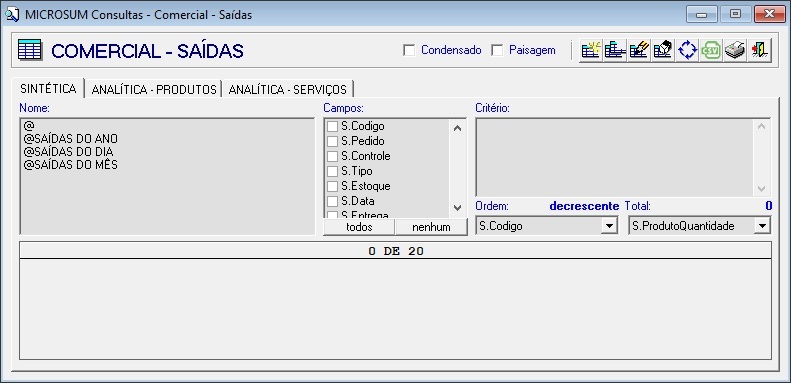Check the S.Data field

332,201
